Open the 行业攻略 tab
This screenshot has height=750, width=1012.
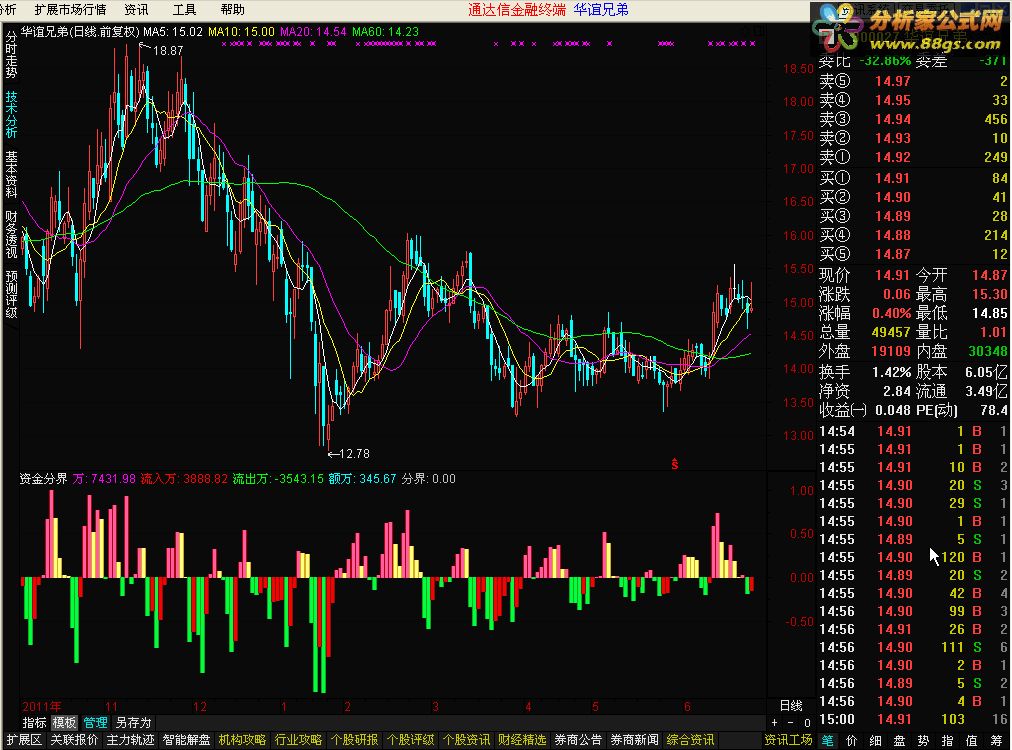(x=298, y=740)
